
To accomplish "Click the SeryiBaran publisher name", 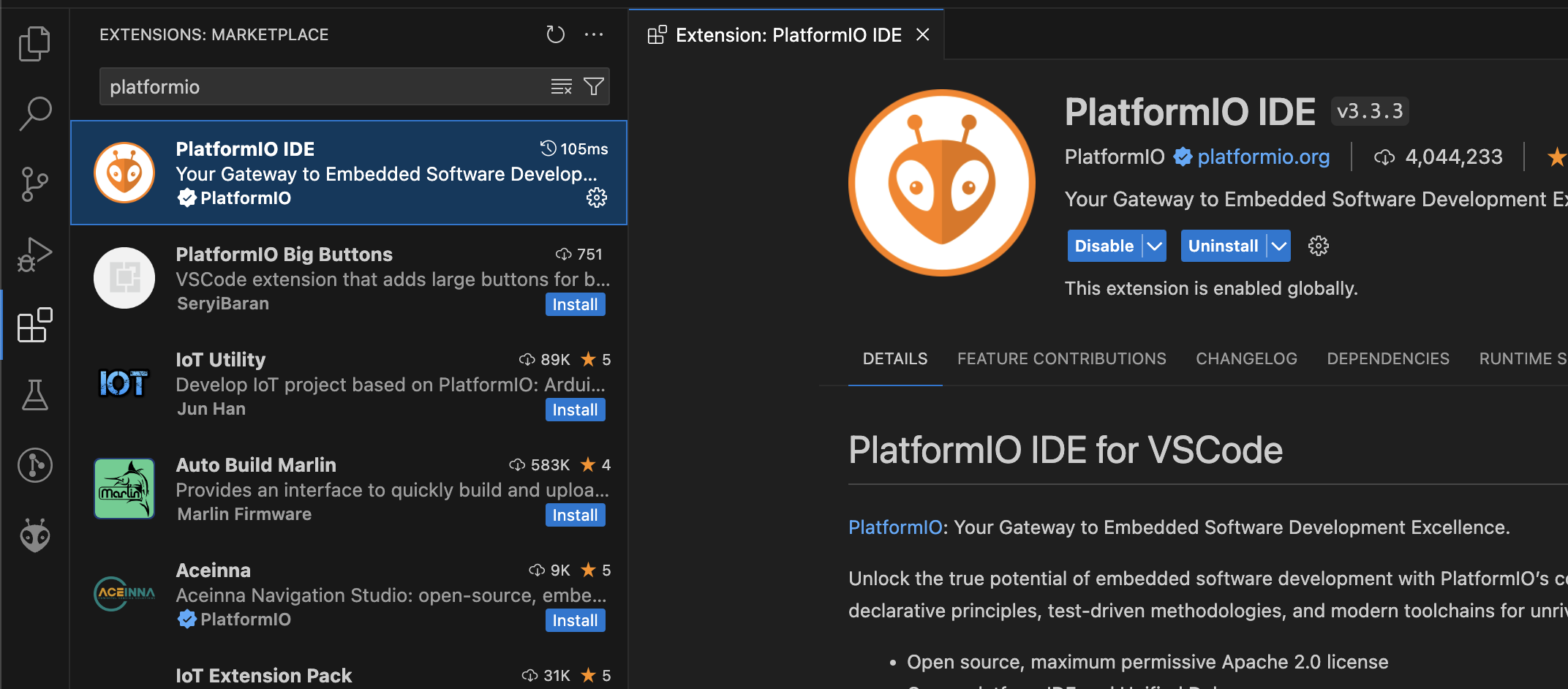I will point(223,304).
